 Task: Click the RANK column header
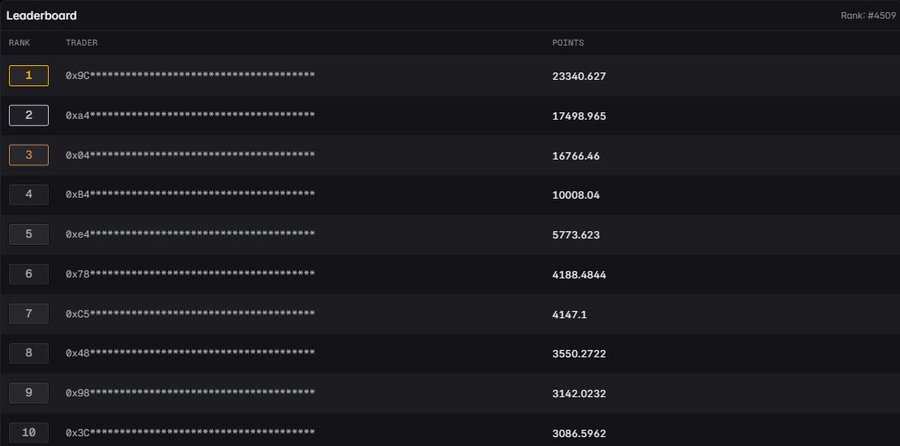tap(19, 43)
